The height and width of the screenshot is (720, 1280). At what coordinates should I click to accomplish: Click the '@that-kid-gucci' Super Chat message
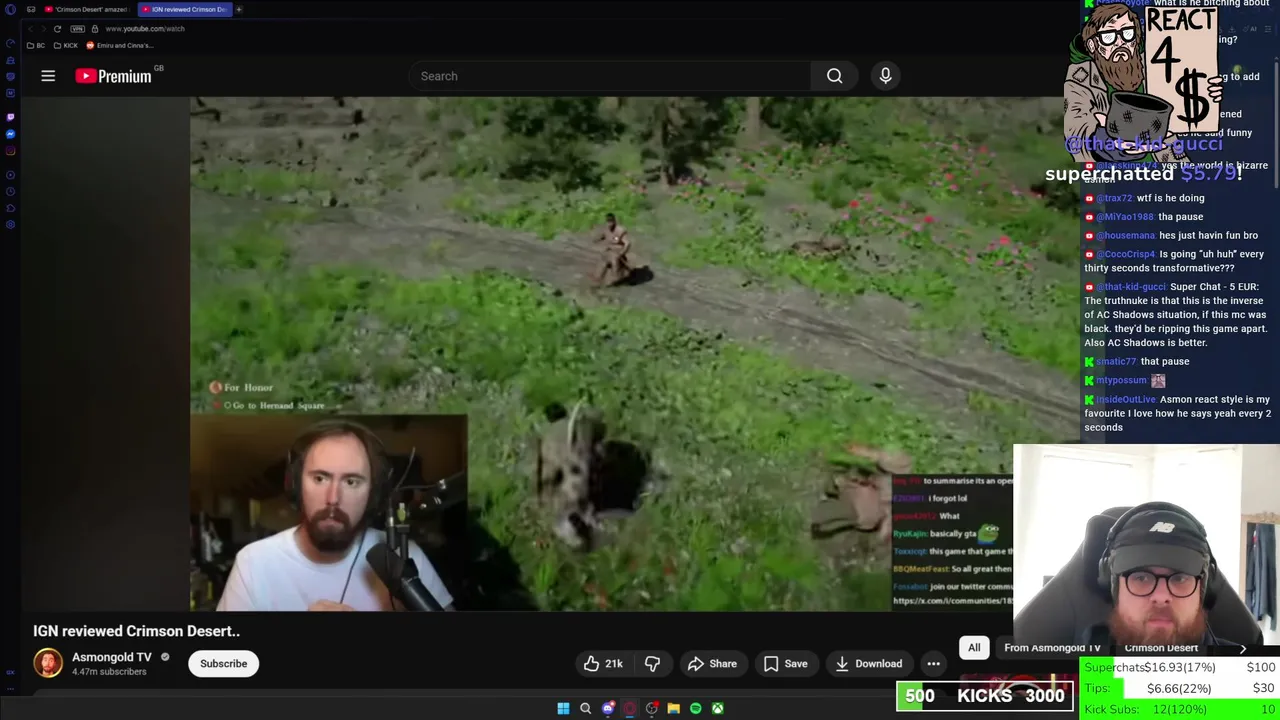[x=1176, y=315]
